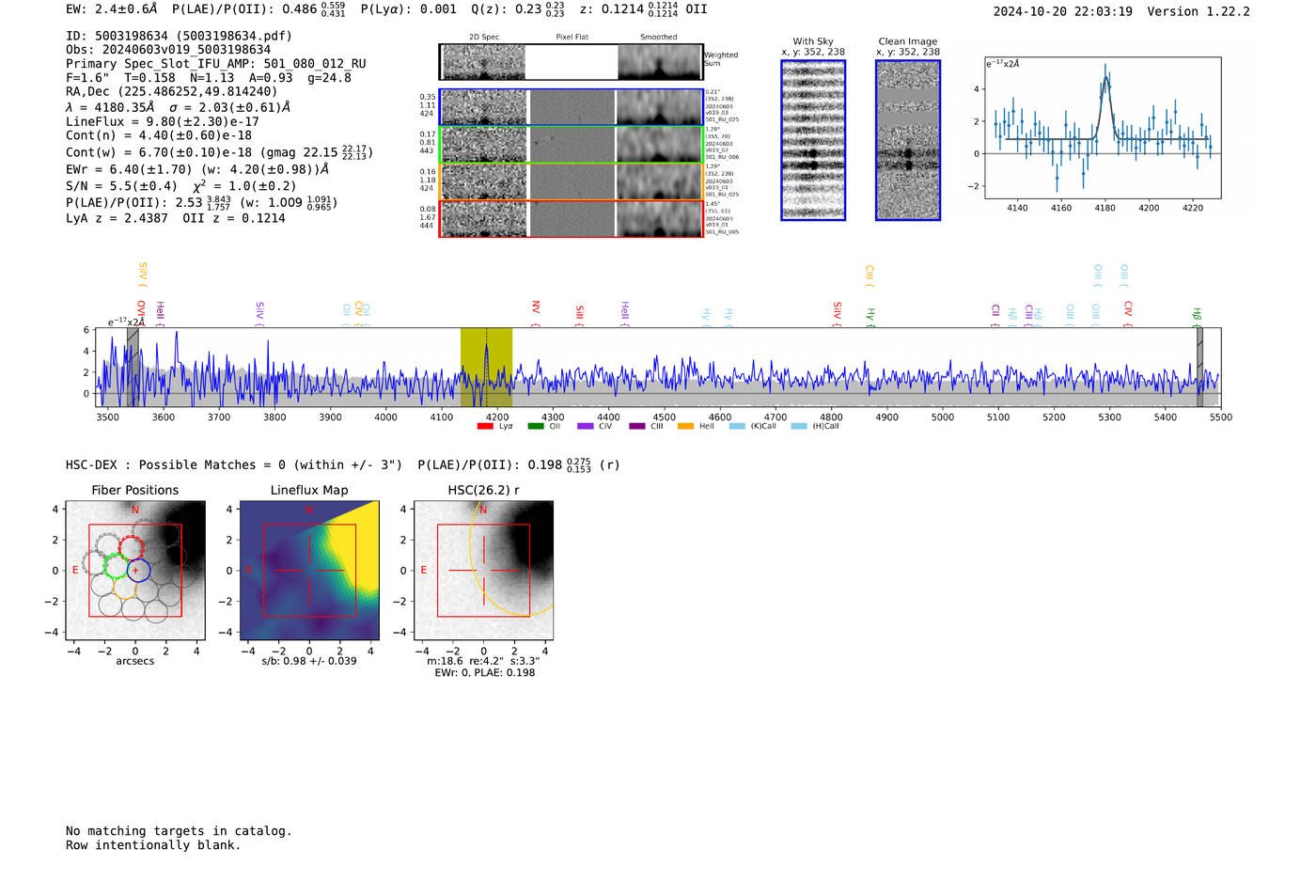The width and height of the screenshot is (1316, 896).
Task: Click the Lineflux Map panel
Action: 309,571
